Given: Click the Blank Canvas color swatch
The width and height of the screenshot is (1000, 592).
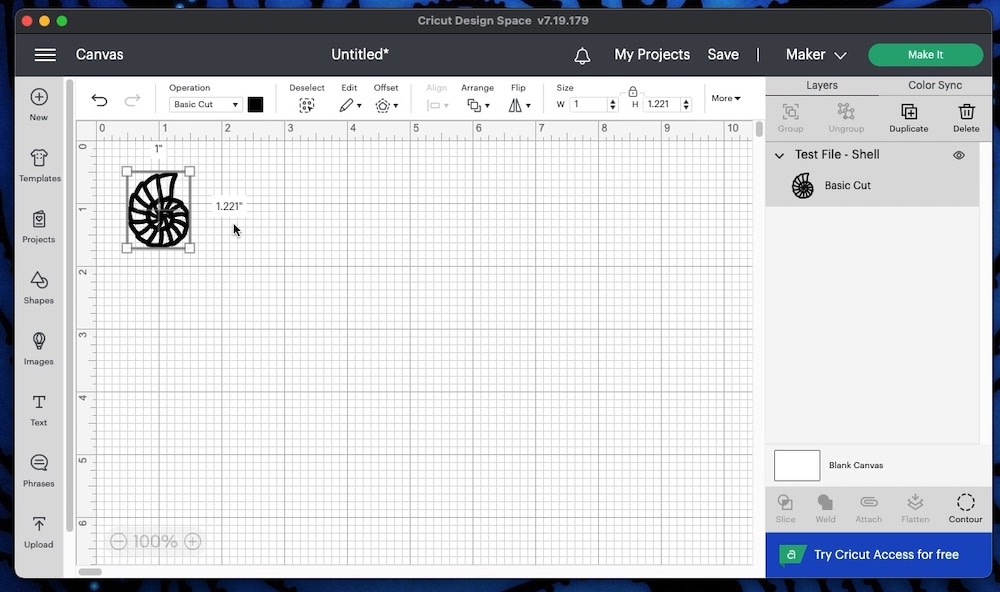Looking at the screenshot, I should (x=797, y=466).
